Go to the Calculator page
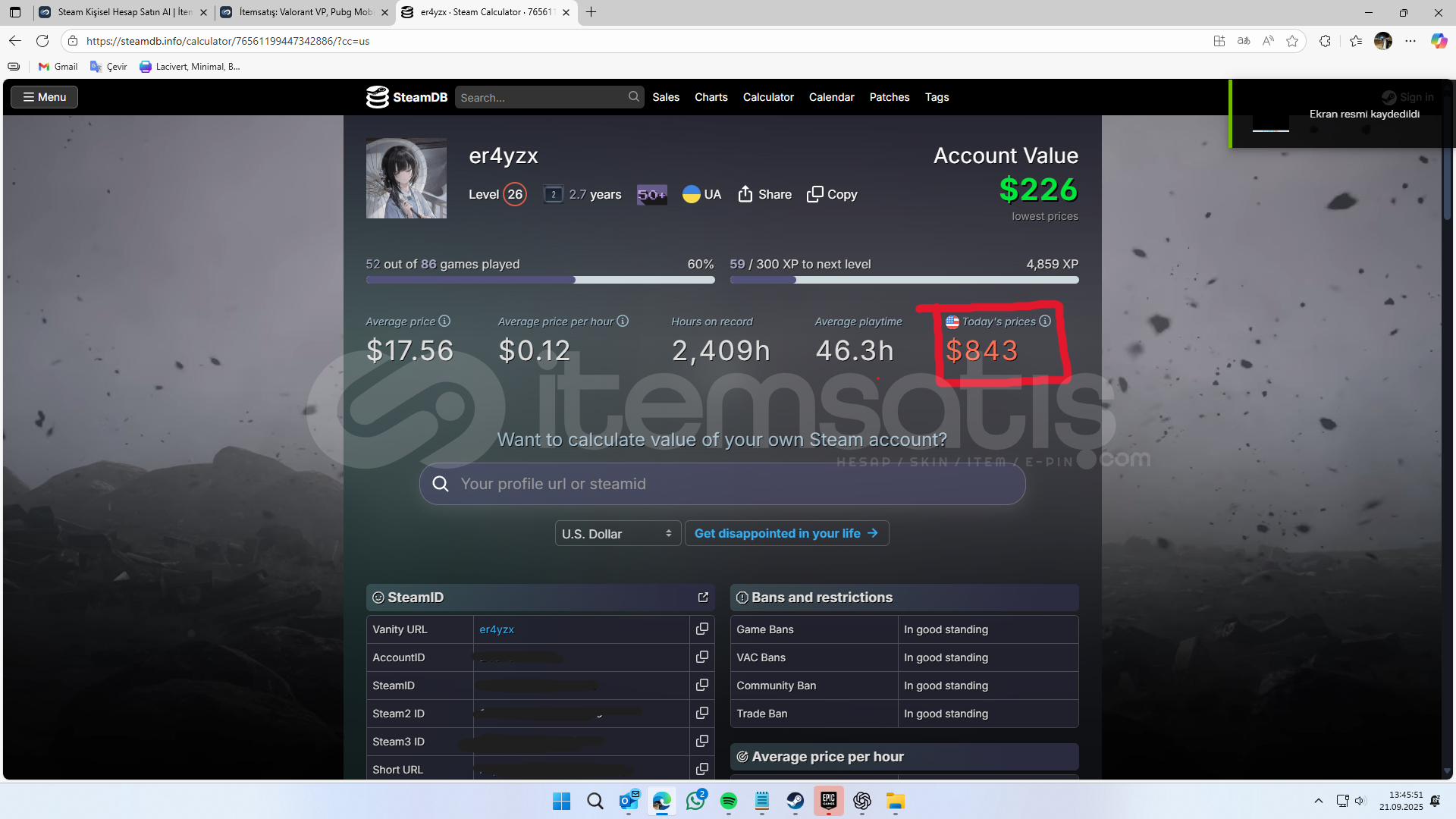 pyautogui.click(x=768, y=97)
